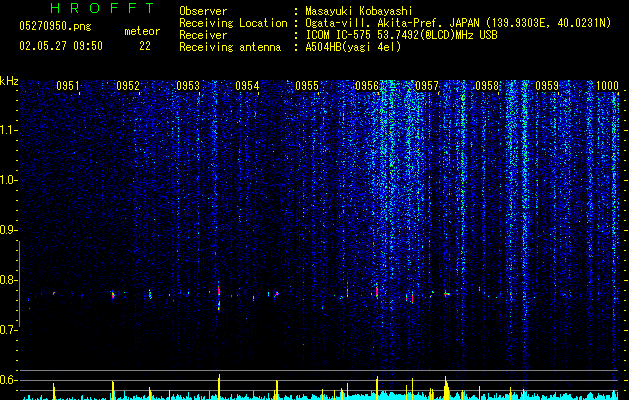This screenshot has height=400, width=629.
Task: Click the 0956 time marker
Action: coord(367,86)
